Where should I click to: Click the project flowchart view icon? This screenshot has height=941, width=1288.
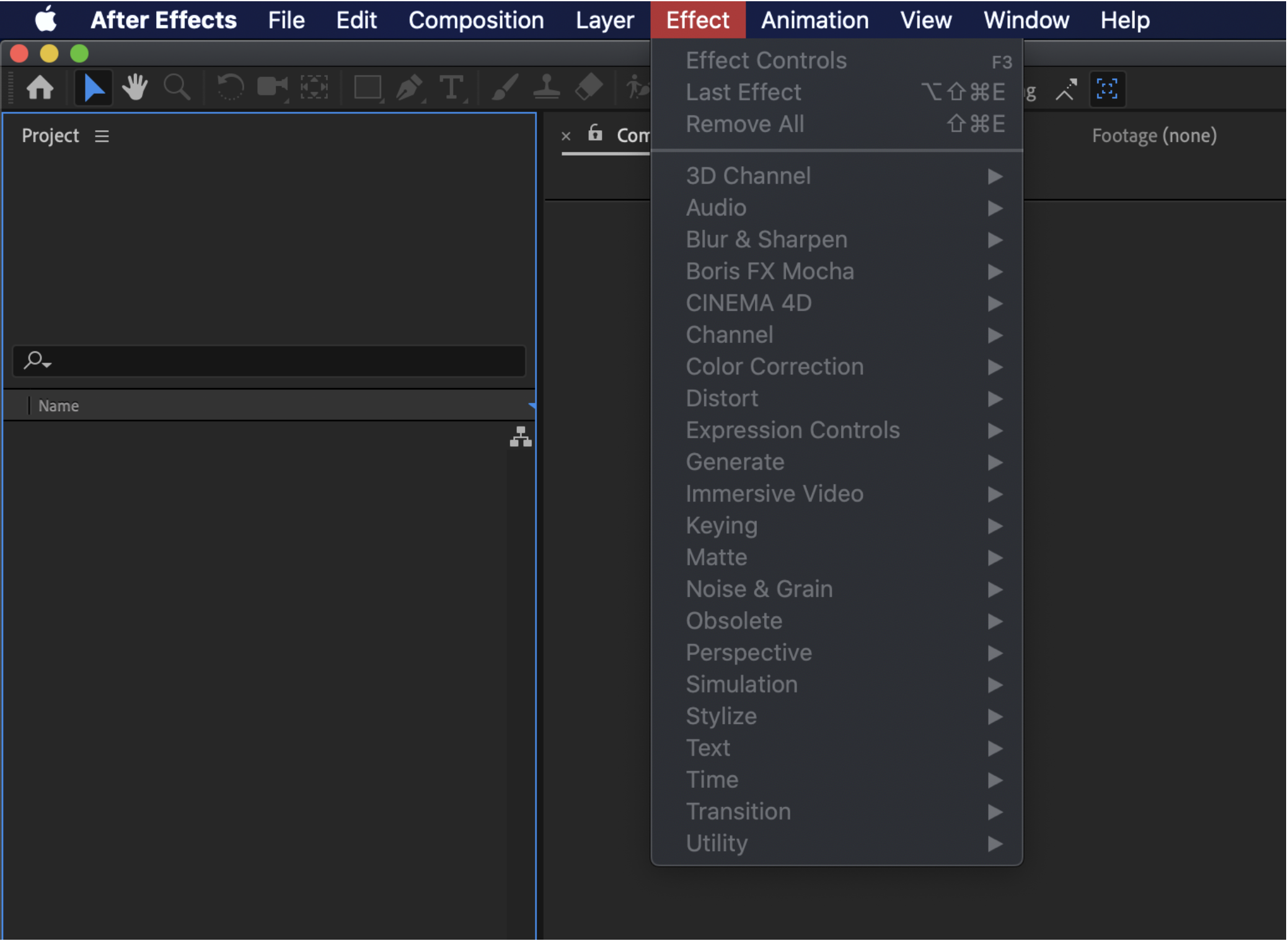(x=521, y=437)
